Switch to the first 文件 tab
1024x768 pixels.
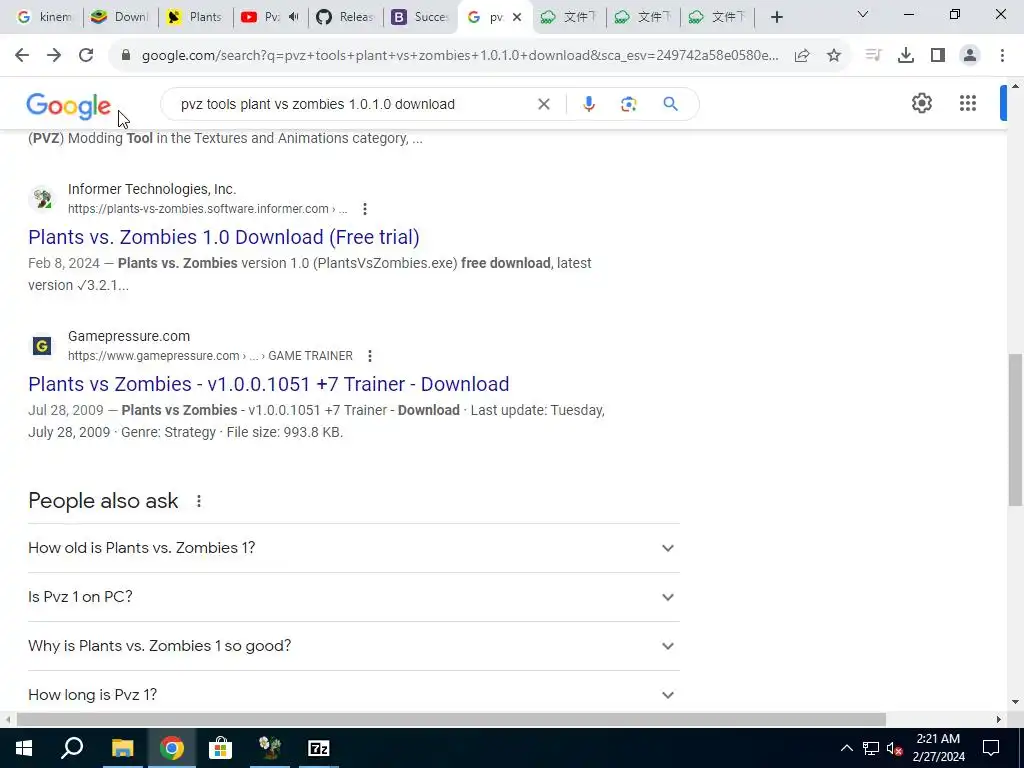pos(569,17)
